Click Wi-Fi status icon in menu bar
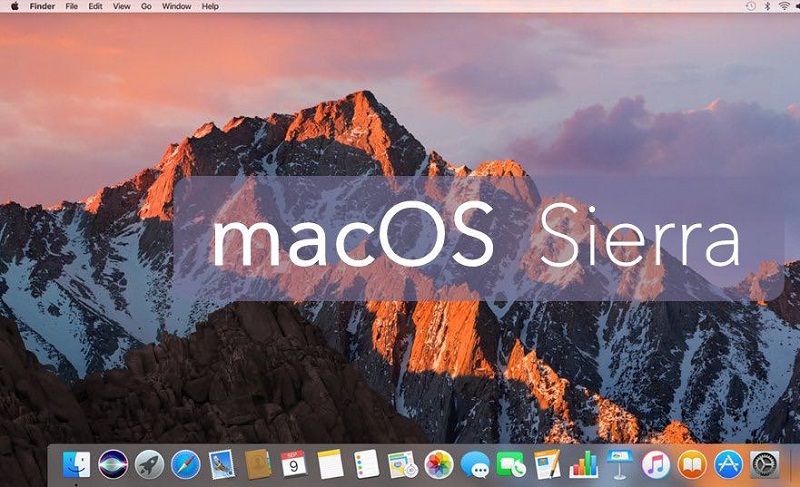Screen dimensions: 800x487 [x=783, y=6]
